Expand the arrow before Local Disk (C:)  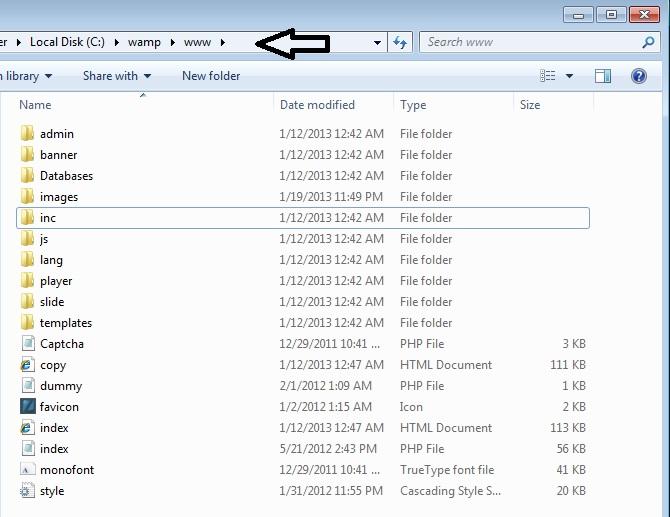[18, 42]
